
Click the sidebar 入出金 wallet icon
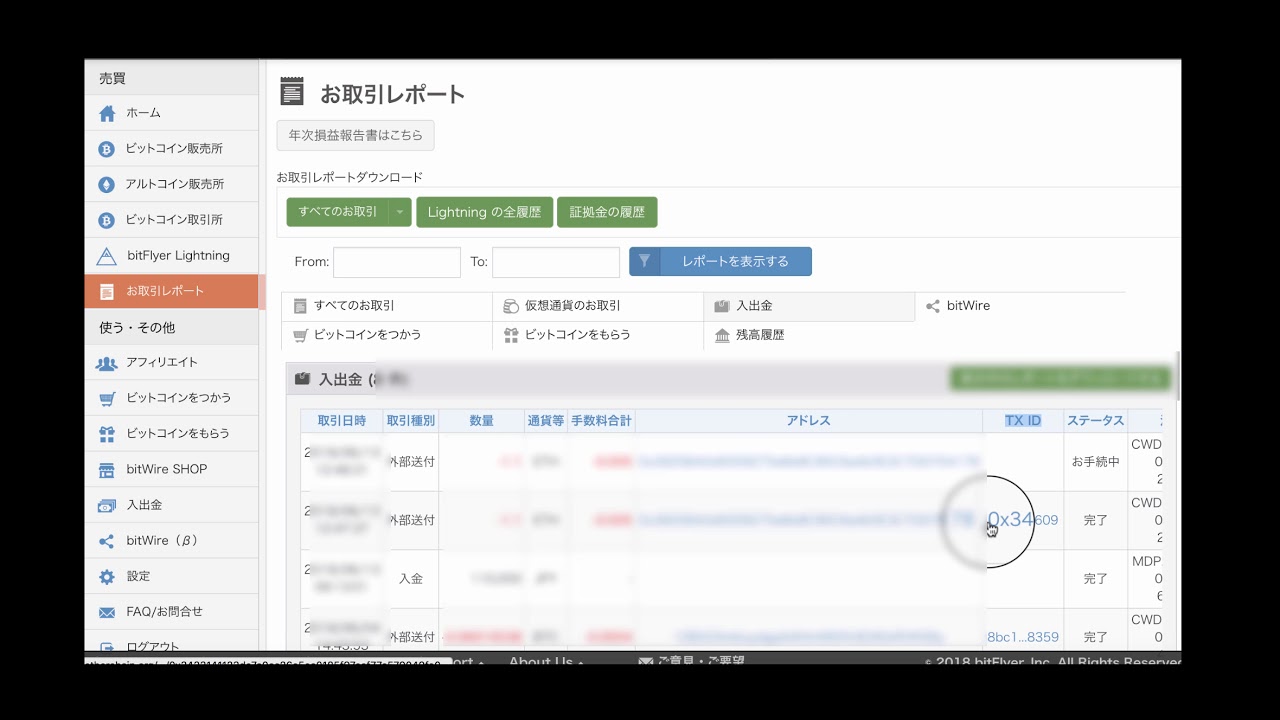[x=107, y=506]
